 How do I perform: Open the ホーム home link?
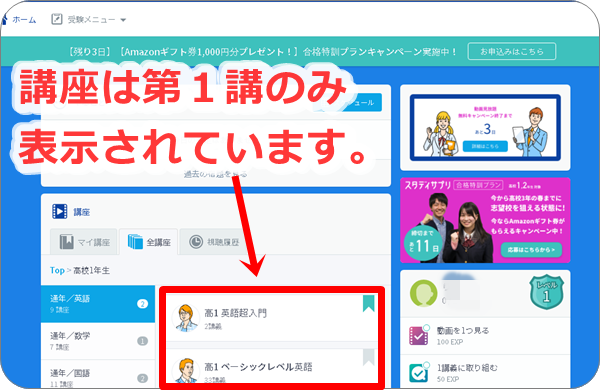click(20, 20)
